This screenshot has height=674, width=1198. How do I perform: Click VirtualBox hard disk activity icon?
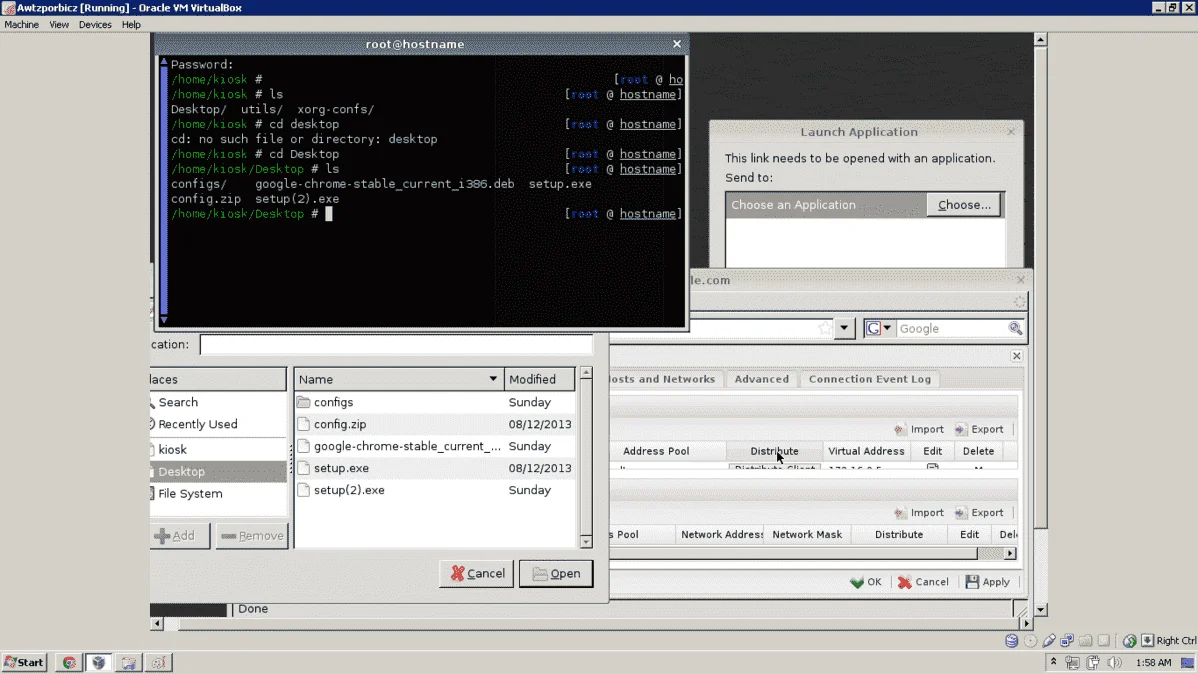click(1012, 640)
